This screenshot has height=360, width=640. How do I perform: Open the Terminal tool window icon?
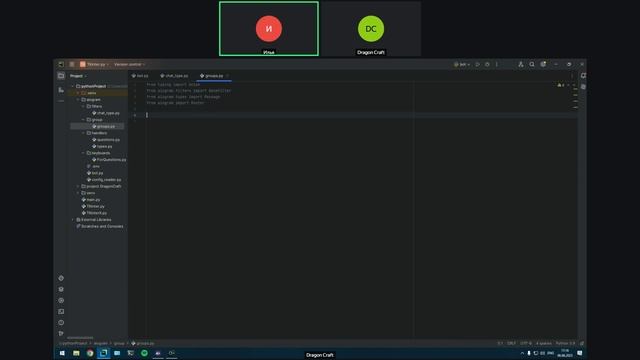pos(61,311)
